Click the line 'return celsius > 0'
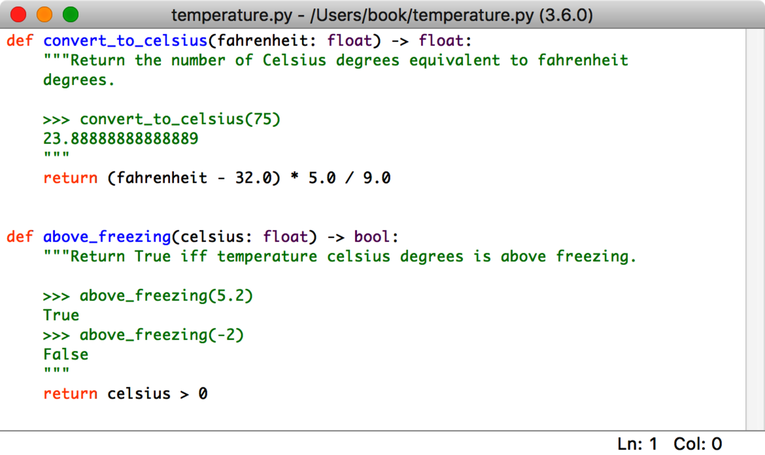 [125, 394]
